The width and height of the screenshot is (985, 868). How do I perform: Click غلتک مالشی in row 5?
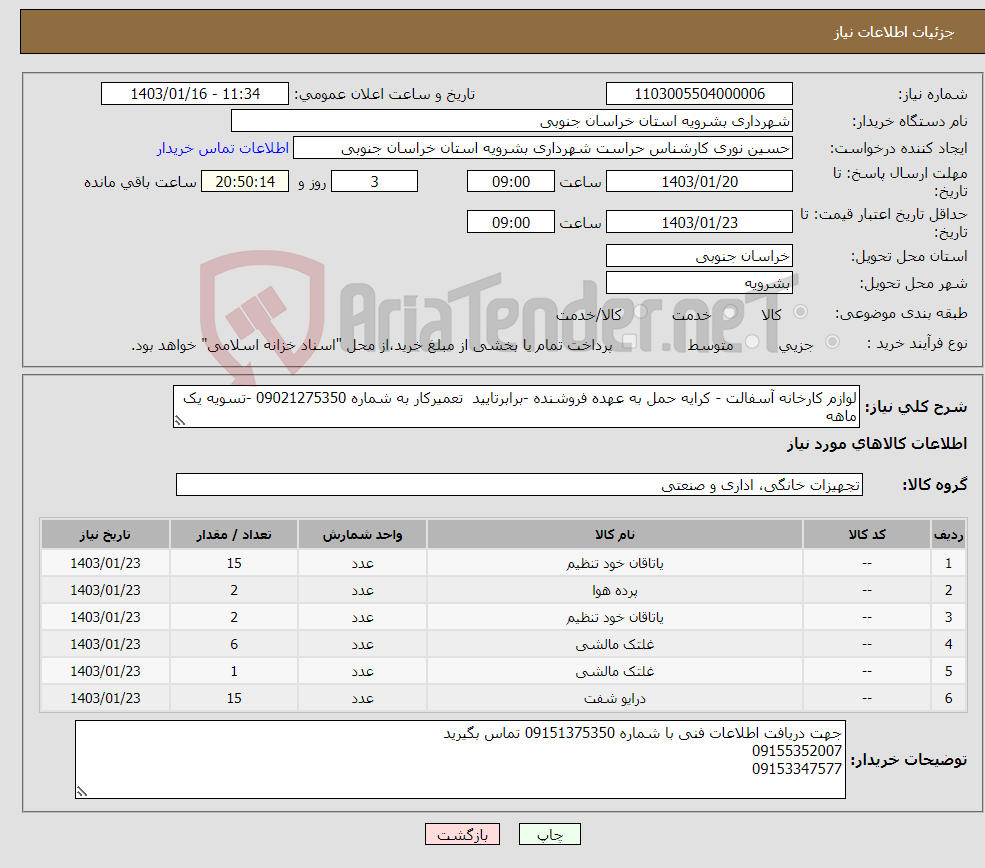coord(614,671)
